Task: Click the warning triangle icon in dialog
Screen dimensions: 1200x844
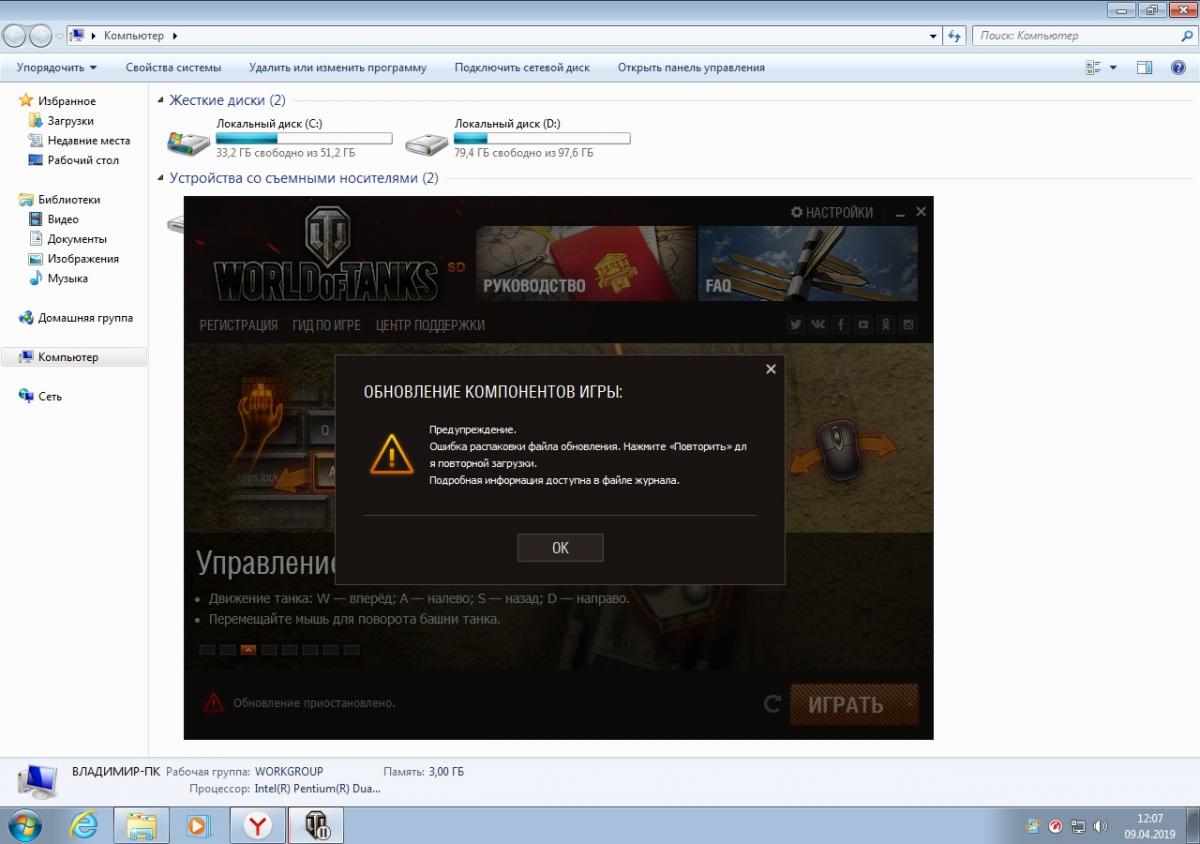Action: pyautogui.click(x=391, y=453)
